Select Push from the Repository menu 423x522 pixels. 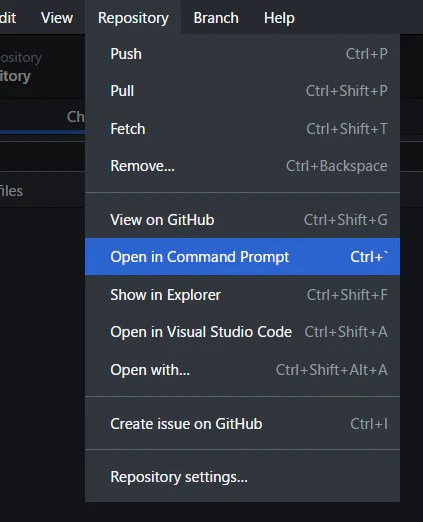tap(242, 54)
